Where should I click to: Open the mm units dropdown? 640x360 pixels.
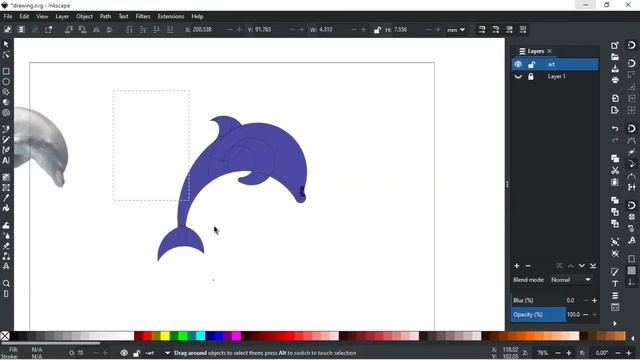point(456,29)
